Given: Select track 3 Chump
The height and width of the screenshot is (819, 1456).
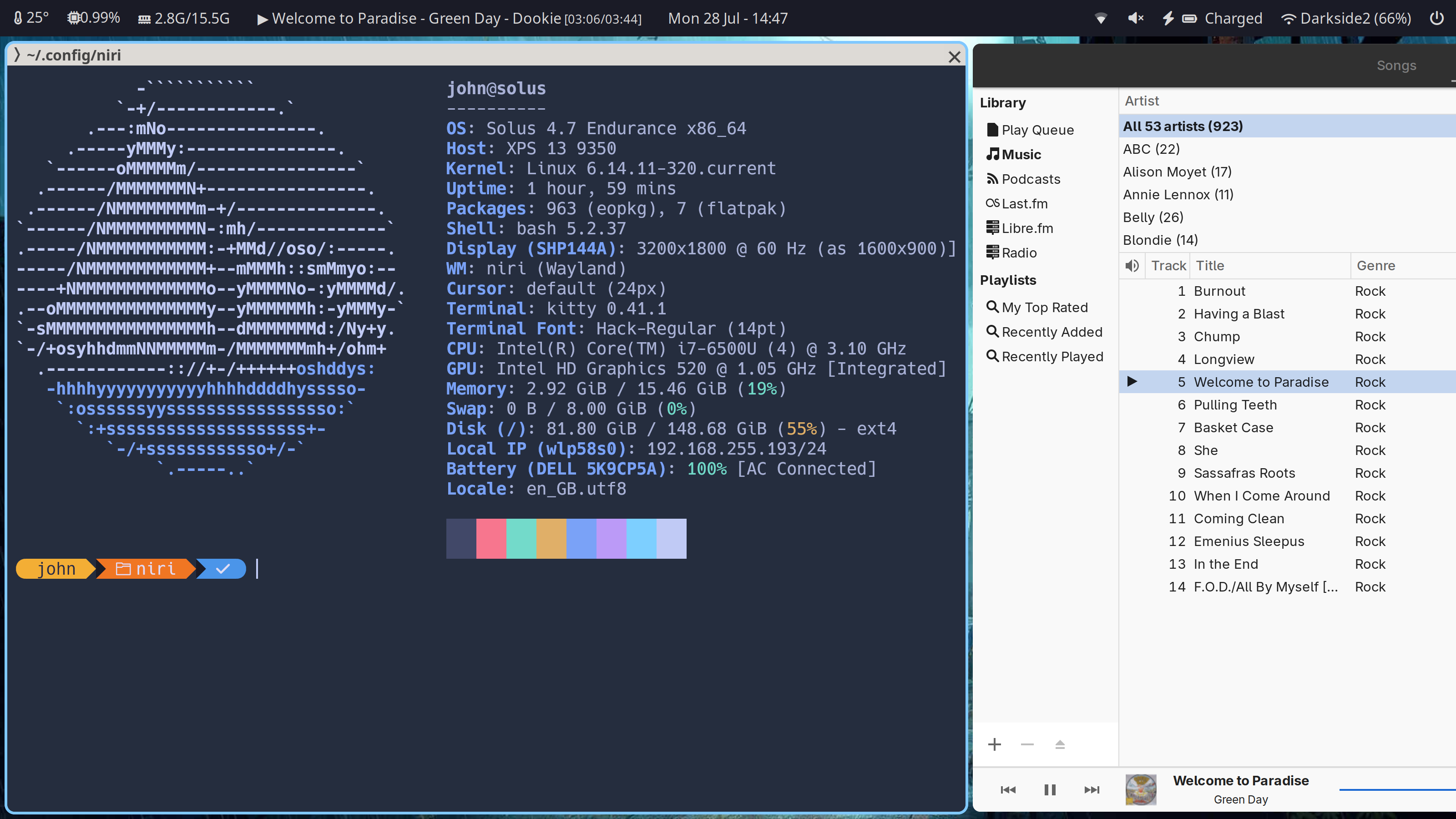Looking at the screenshot, I should click(x=1288, y=337).
